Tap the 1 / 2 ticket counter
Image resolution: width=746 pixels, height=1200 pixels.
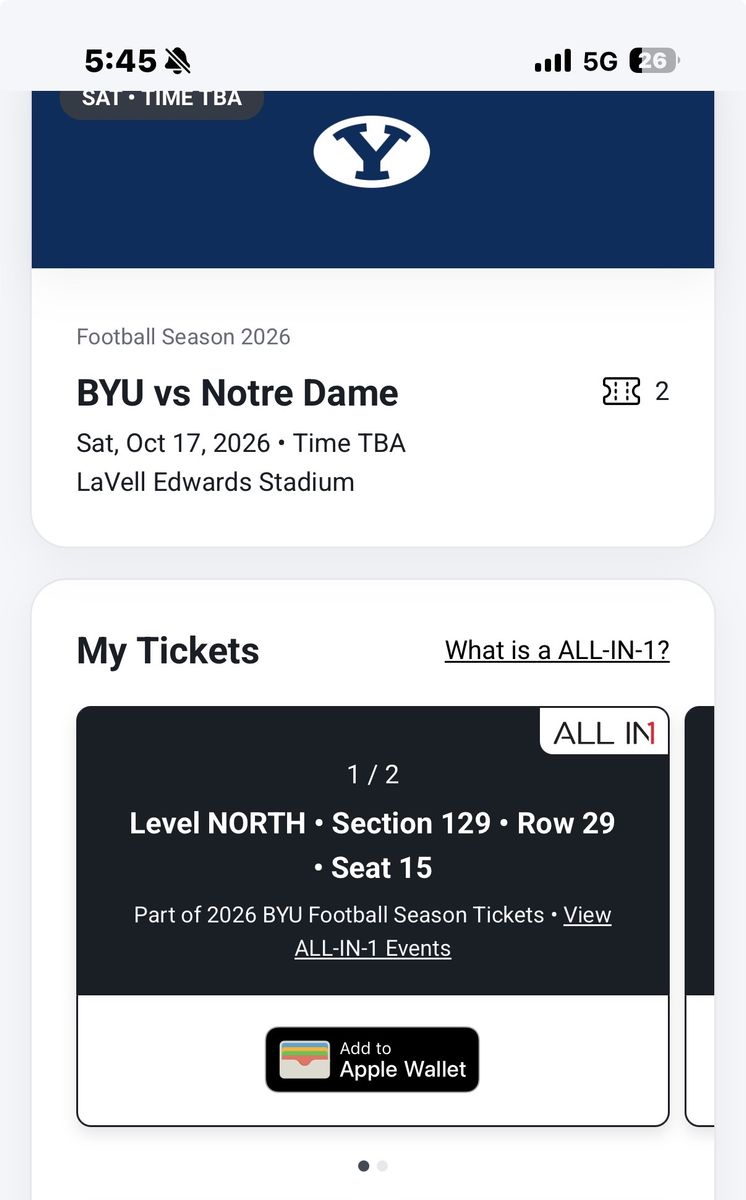[373, 774]
